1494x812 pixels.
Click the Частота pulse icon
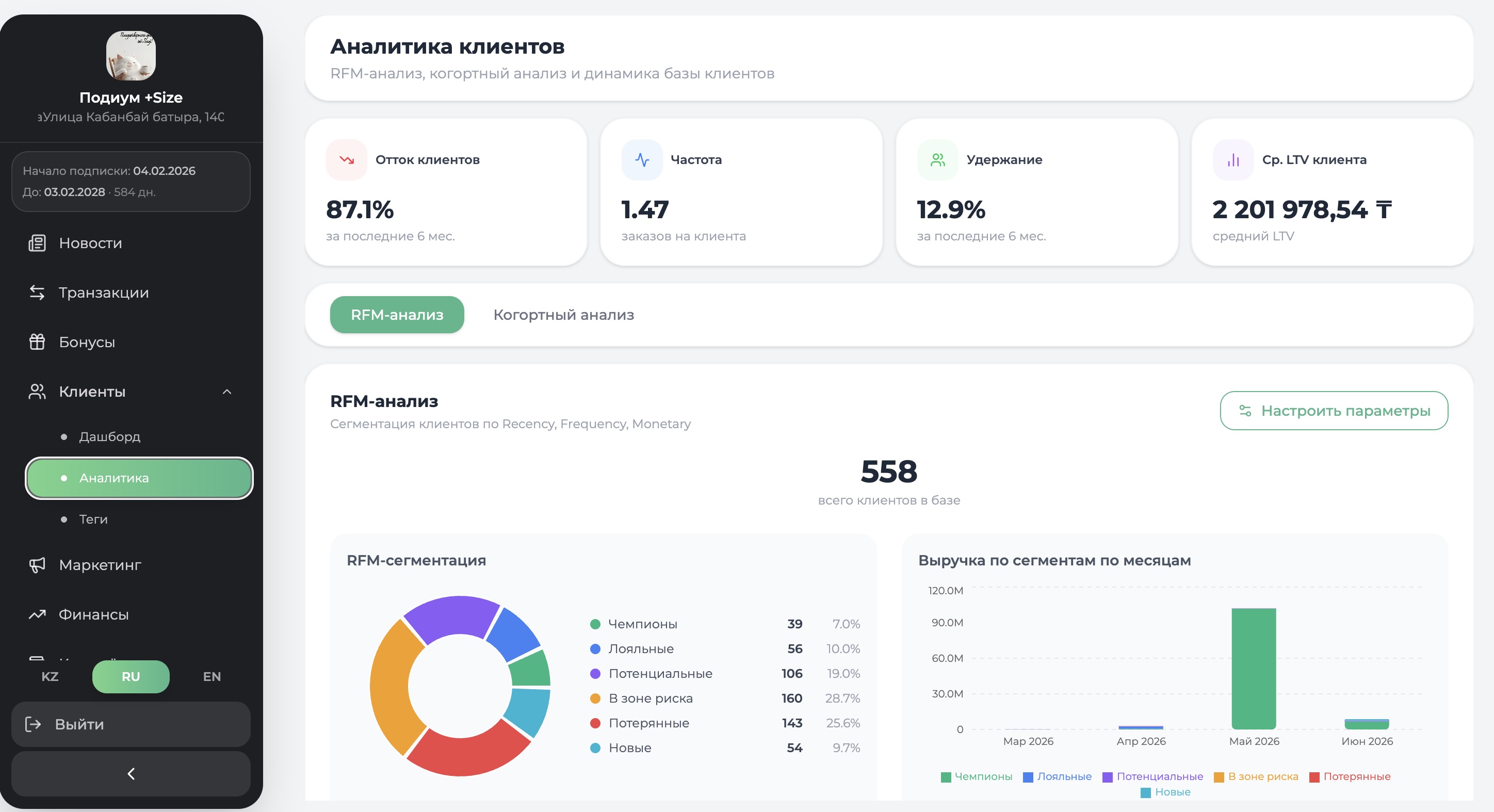642,159
